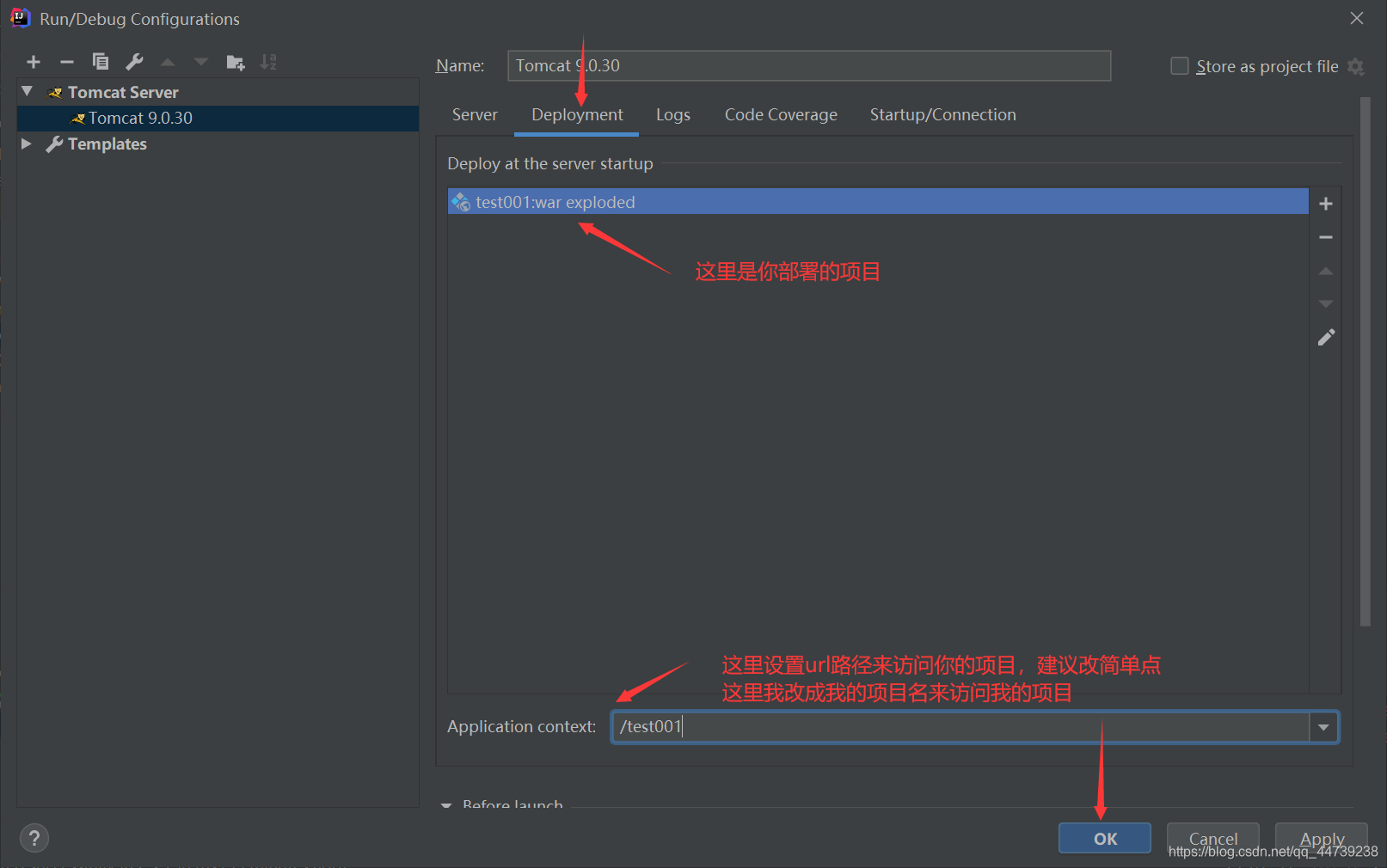
Task: Open the Startup/Connection tab
Action: pos(942,115)
